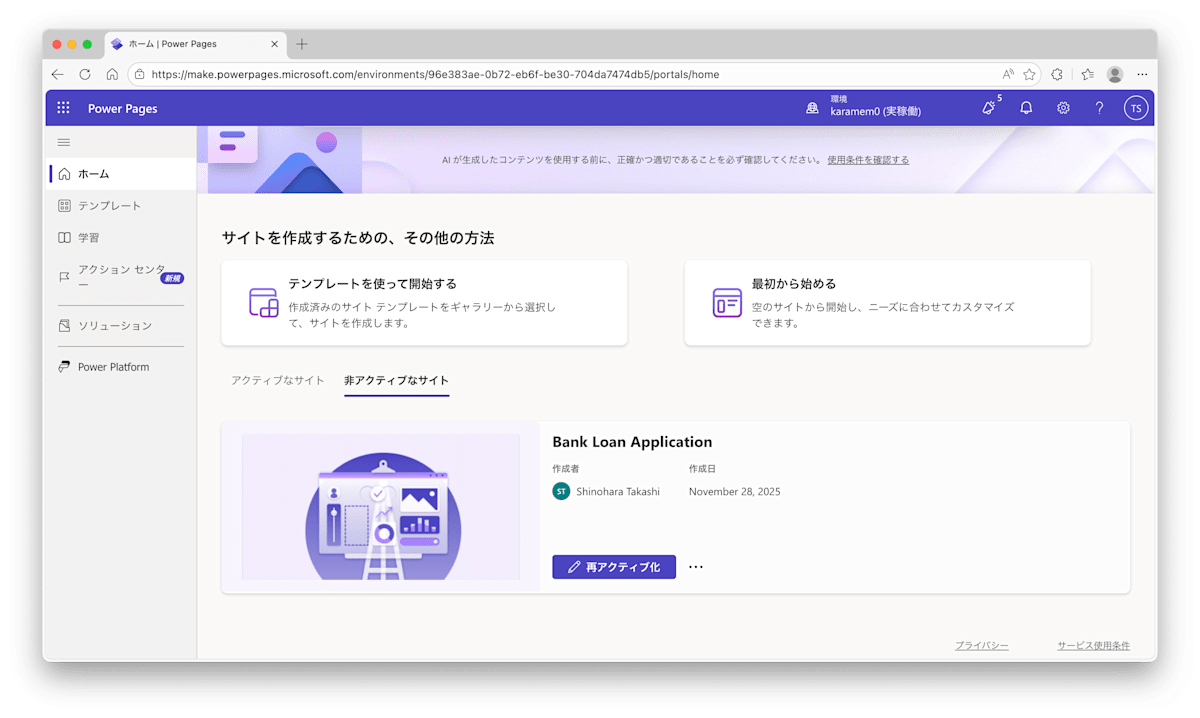Open a new browser tab
1200x718 pixels.
[x=302, y=44]
